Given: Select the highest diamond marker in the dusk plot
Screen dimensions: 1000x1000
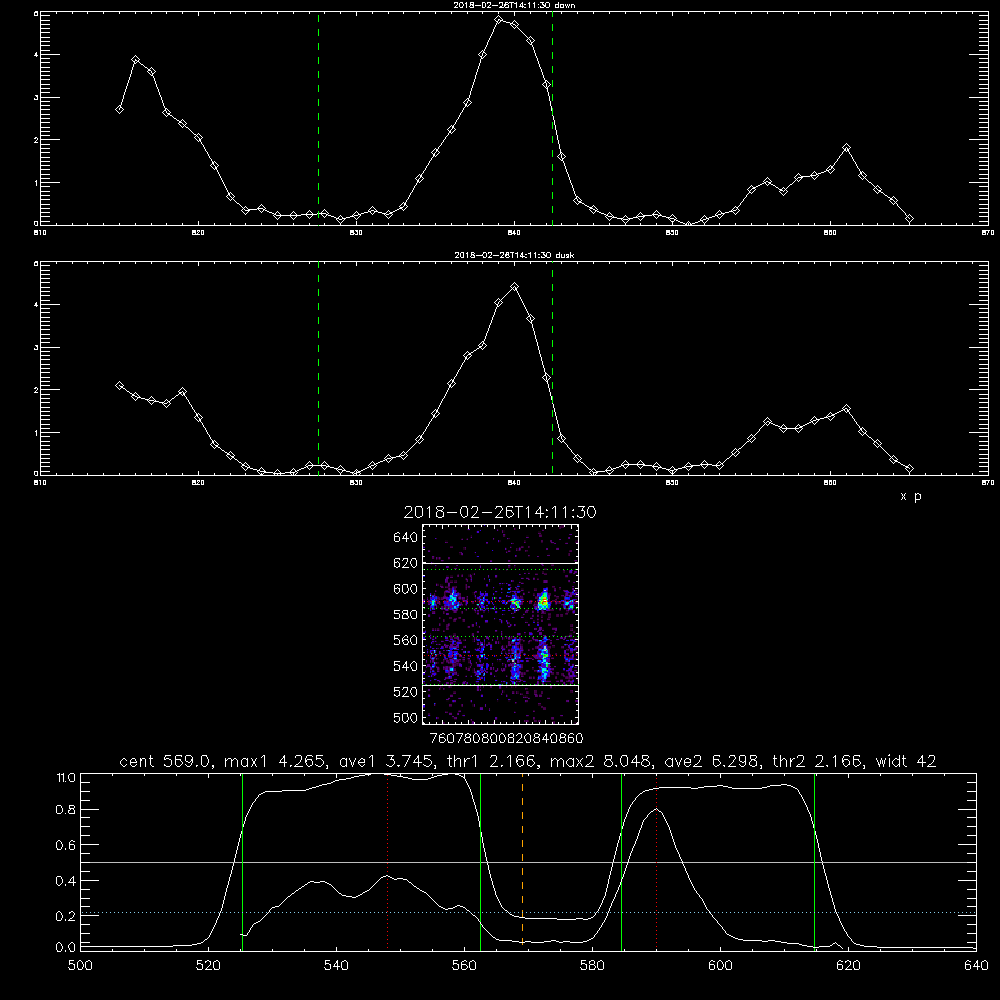Looking at the screenshot, I should (515, 287).
